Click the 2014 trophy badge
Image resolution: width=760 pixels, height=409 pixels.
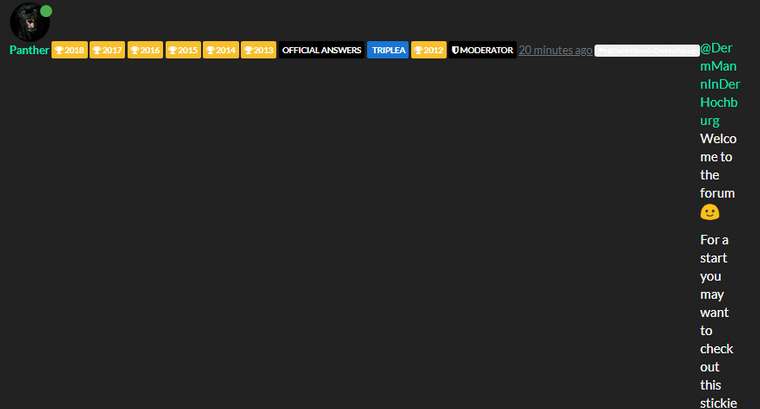pos(220,50)
